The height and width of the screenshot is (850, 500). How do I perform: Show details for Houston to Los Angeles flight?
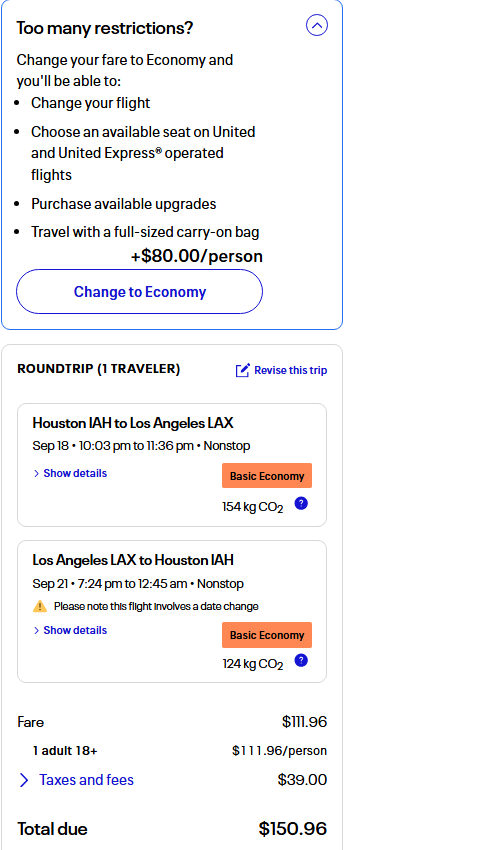pos(70,473)
